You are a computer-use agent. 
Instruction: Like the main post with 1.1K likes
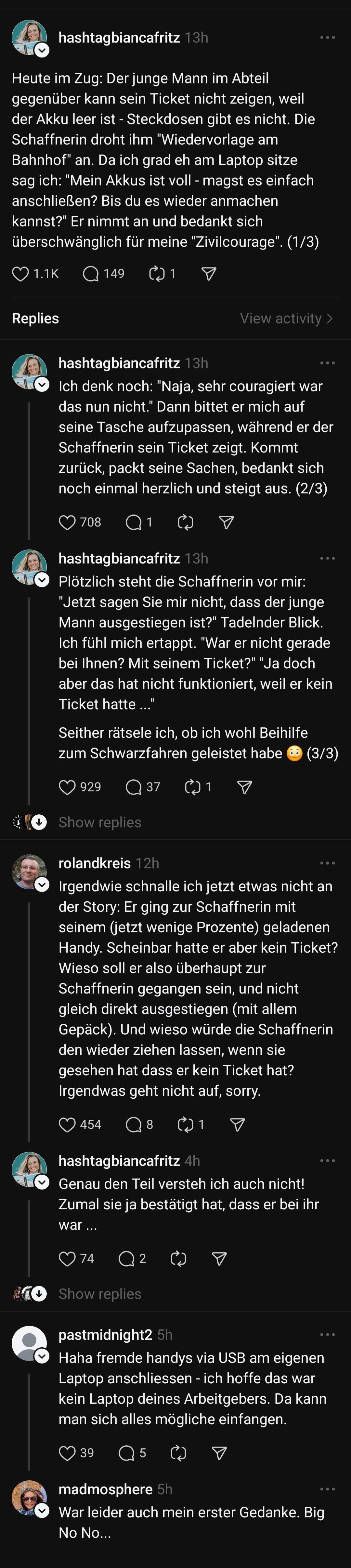21,274
